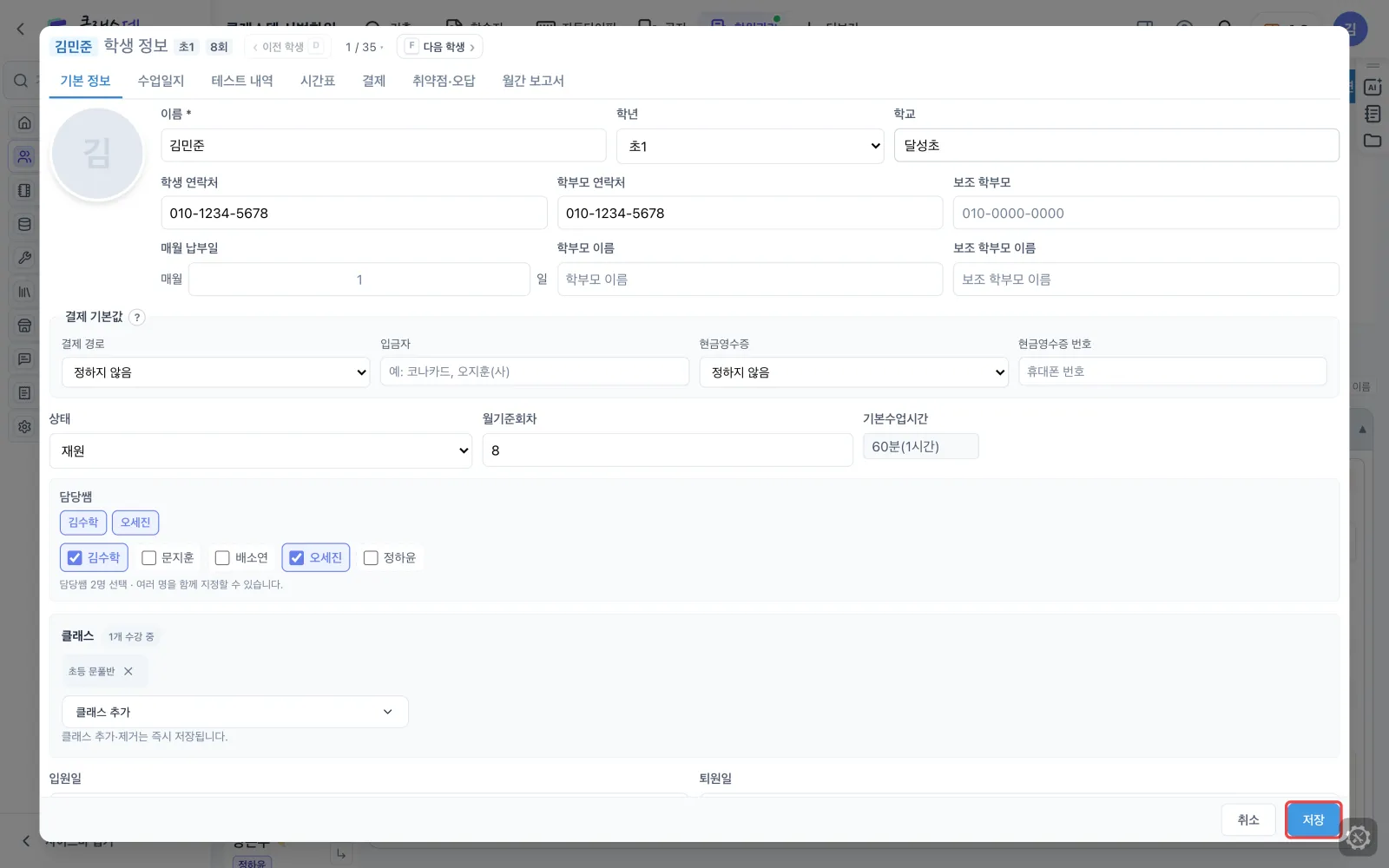Open the chat message icon in sidebar
The height and width of the screenshot is (868, 1389).
click(x=24, y=359)
